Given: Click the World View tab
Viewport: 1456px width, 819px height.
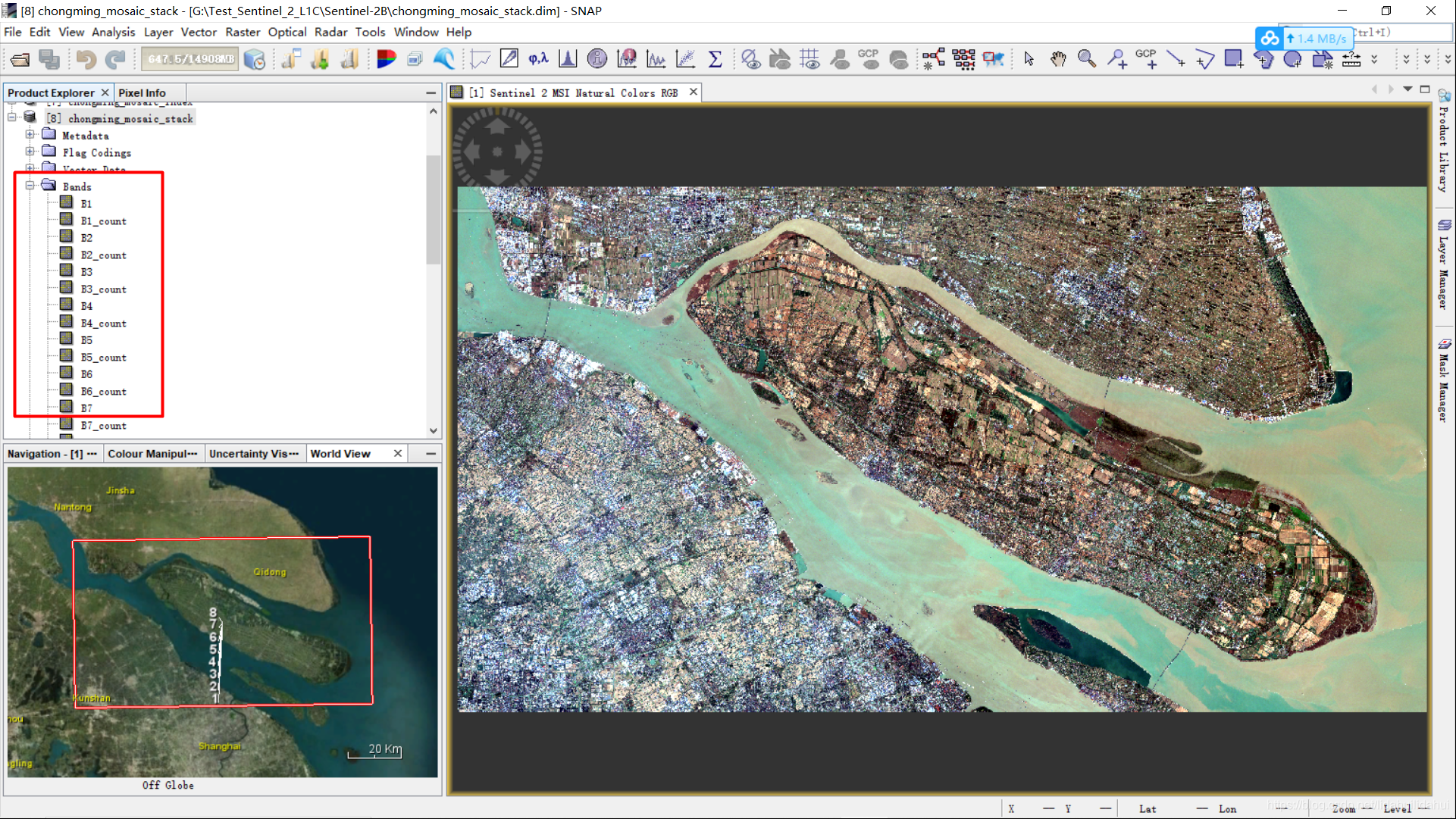Looking at the screenshot, I should (x=340, y=453).
